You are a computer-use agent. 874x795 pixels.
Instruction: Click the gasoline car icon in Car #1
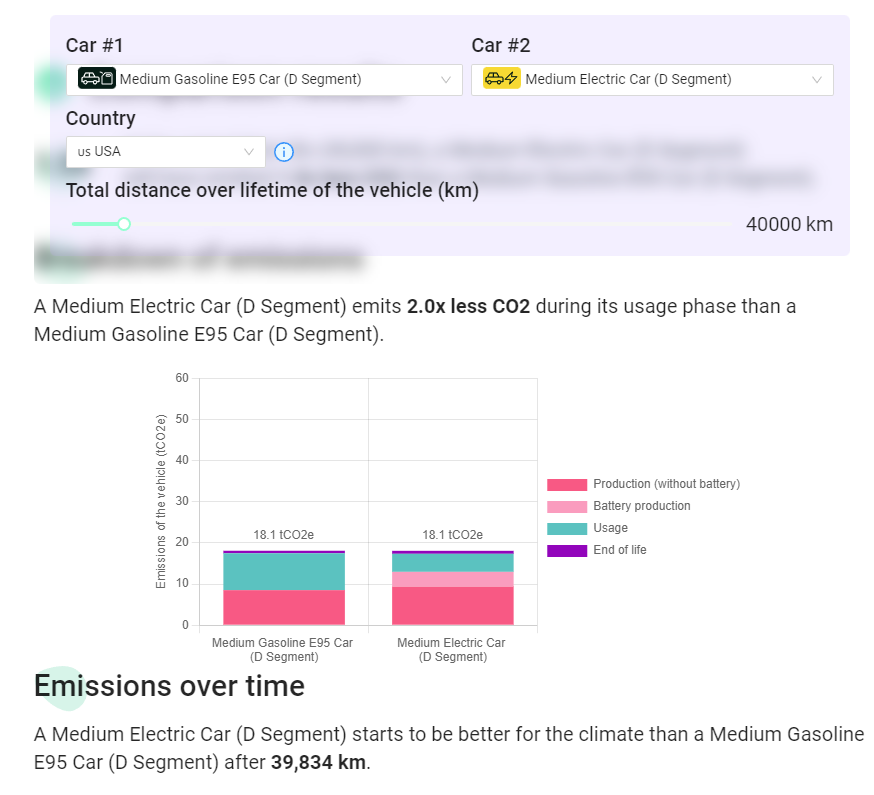(x=97, y=79)
